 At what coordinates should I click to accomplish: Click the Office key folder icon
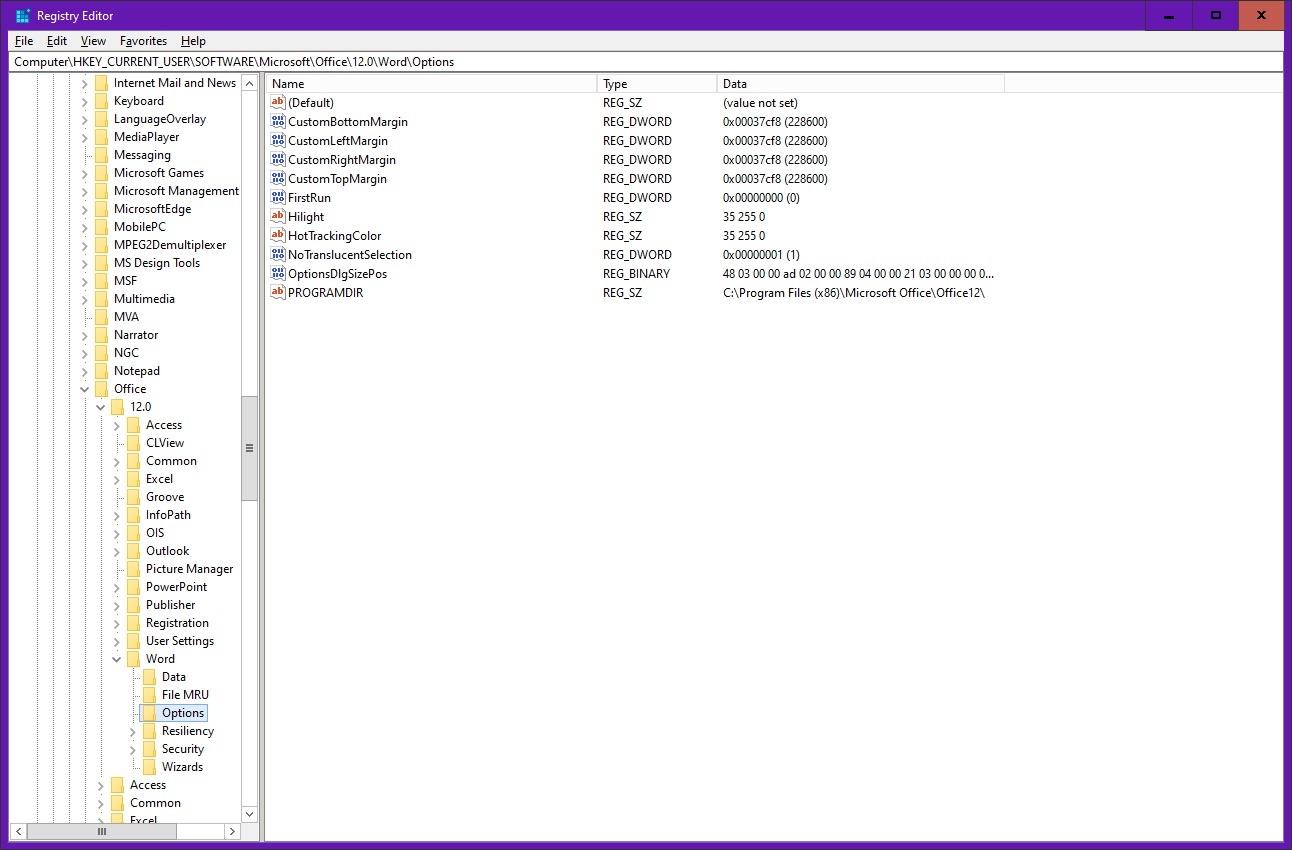[x=101, y=389]
